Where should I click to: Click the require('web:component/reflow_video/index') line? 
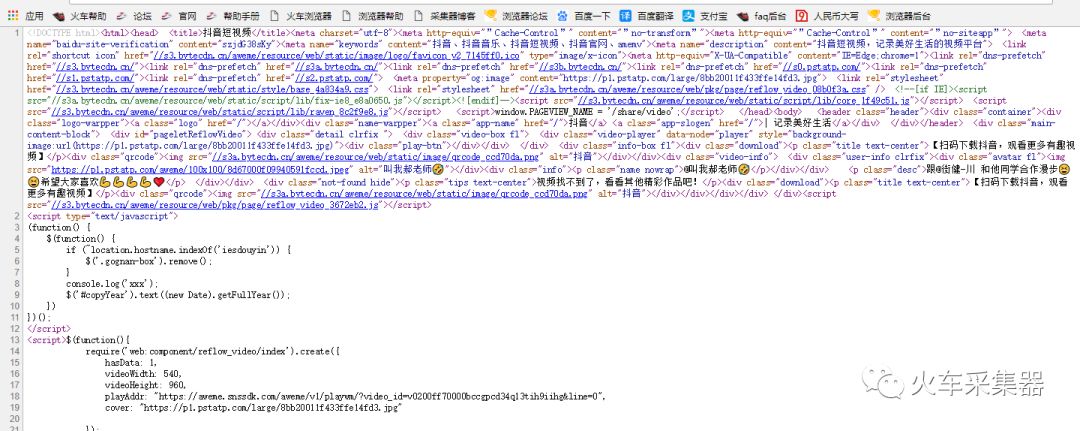(213, 351)
